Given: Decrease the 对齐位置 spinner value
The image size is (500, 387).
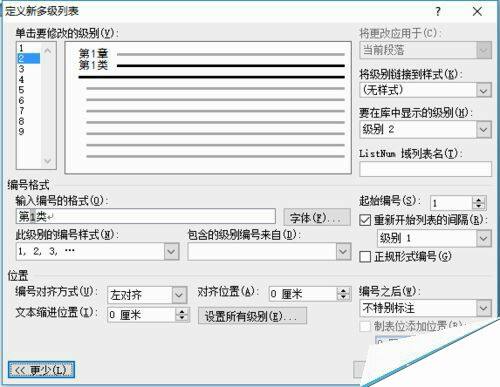Looking at the screenshot, I should pyautogui.click(x=344, y=297).
